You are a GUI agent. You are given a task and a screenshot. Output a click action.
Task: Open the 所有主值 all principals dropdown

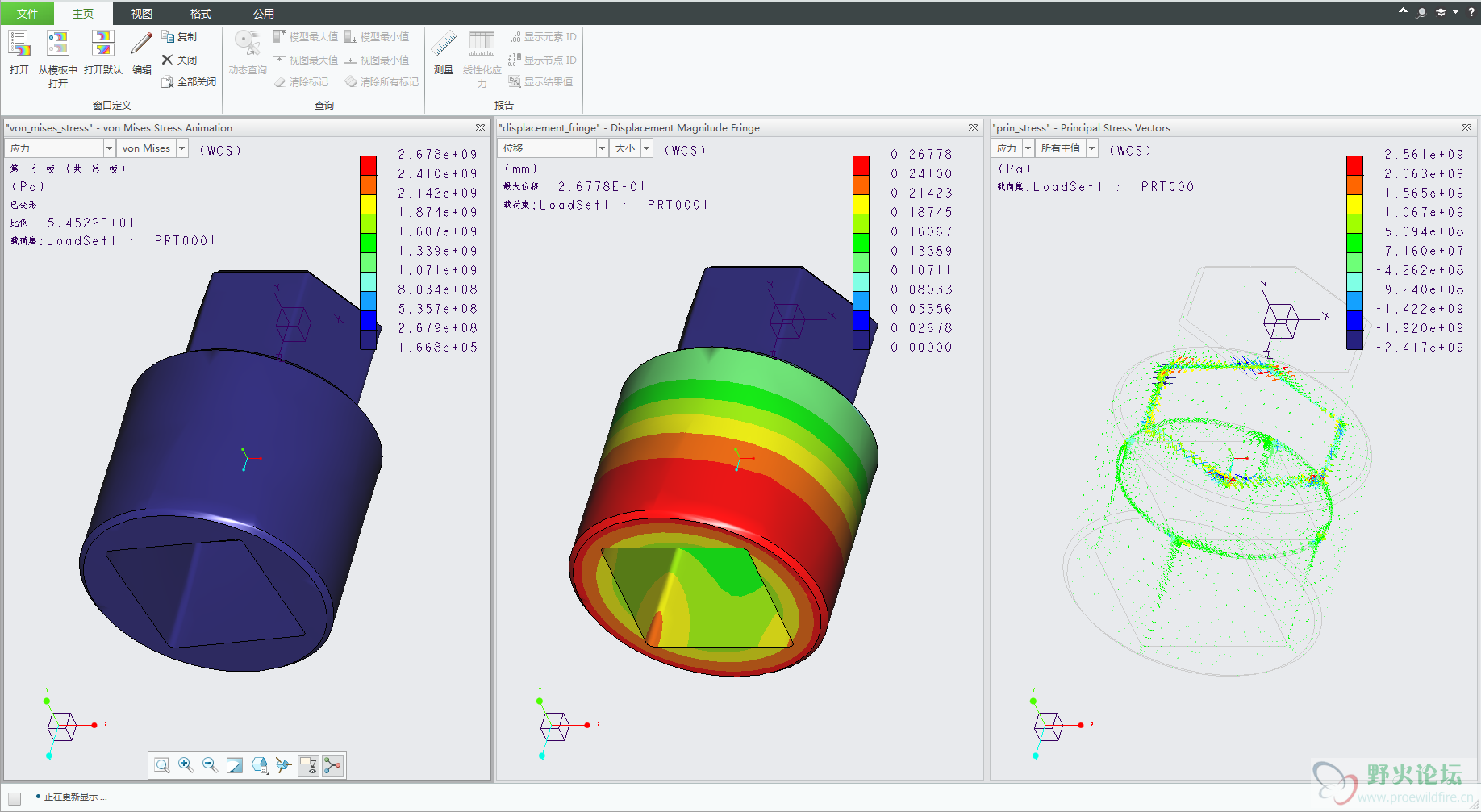1092,148
